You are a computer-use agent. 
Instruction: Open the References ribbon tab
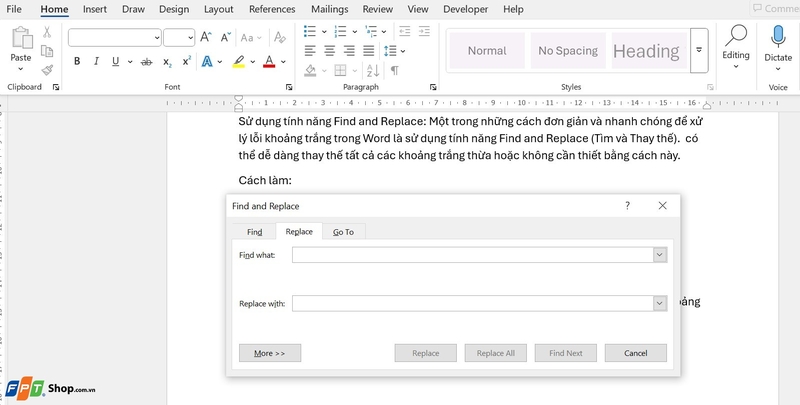[272, 9]
